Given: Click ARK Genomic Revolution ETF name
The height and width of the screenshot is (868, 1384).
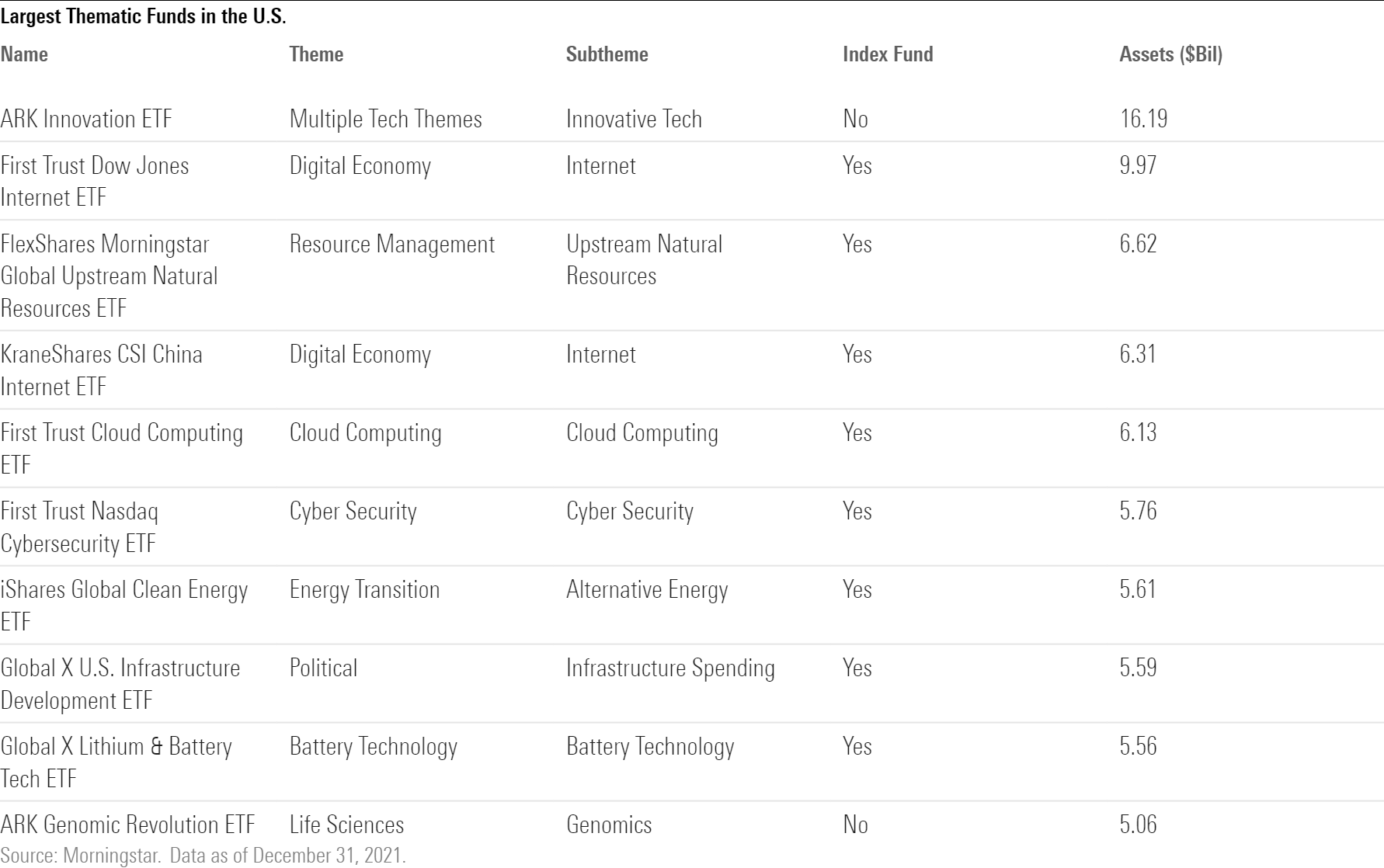Looking at the screenshot, I should pyautogui.click(x=127, y=825).
